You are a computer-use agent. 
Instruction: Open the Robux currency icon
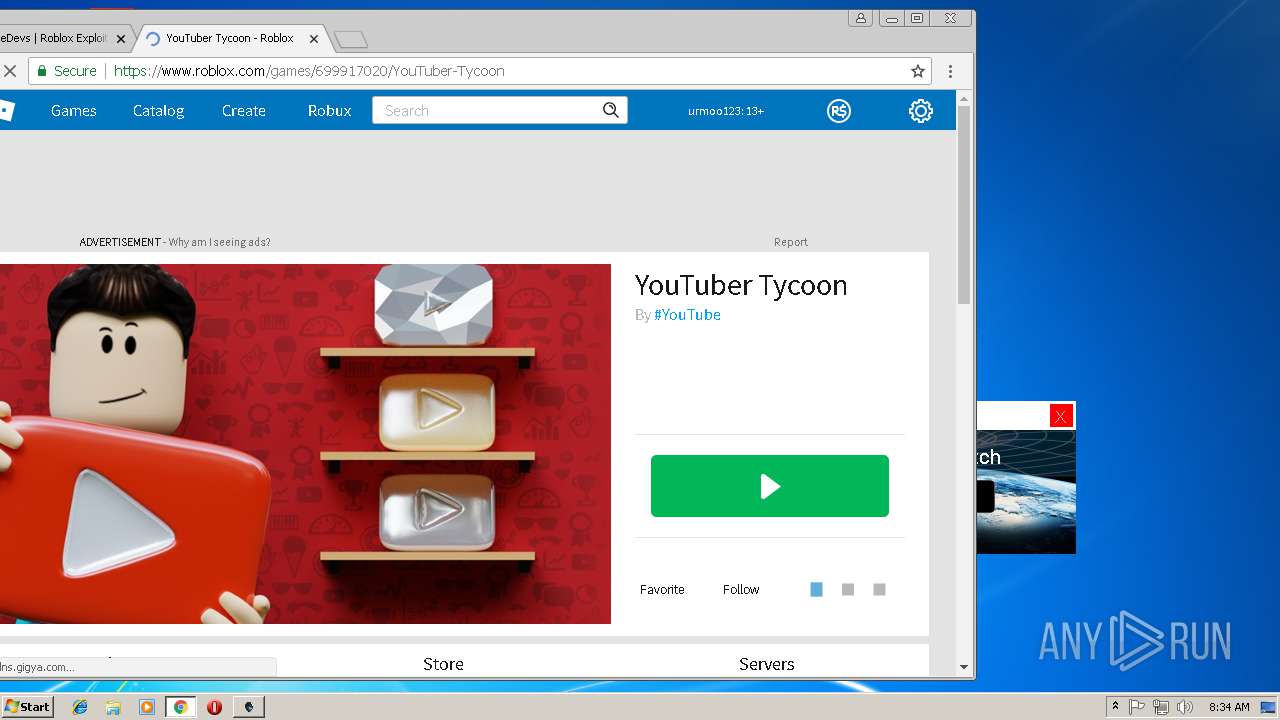[x=839, y=111]
